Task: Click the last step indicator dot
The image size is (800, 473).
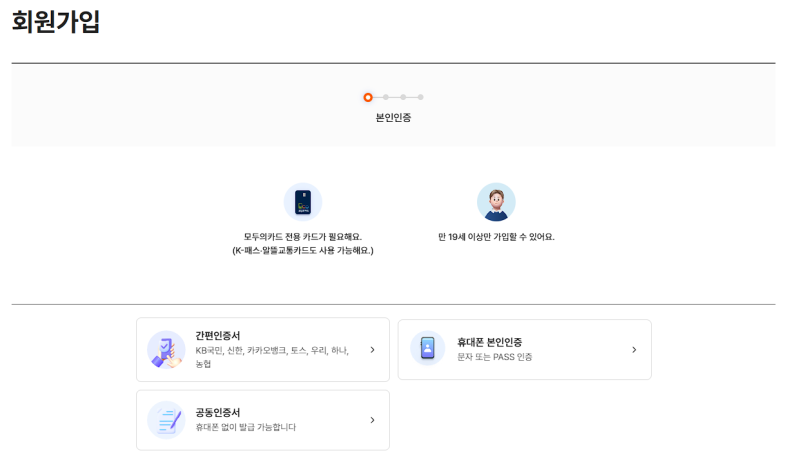Action: tap(420, 97)
